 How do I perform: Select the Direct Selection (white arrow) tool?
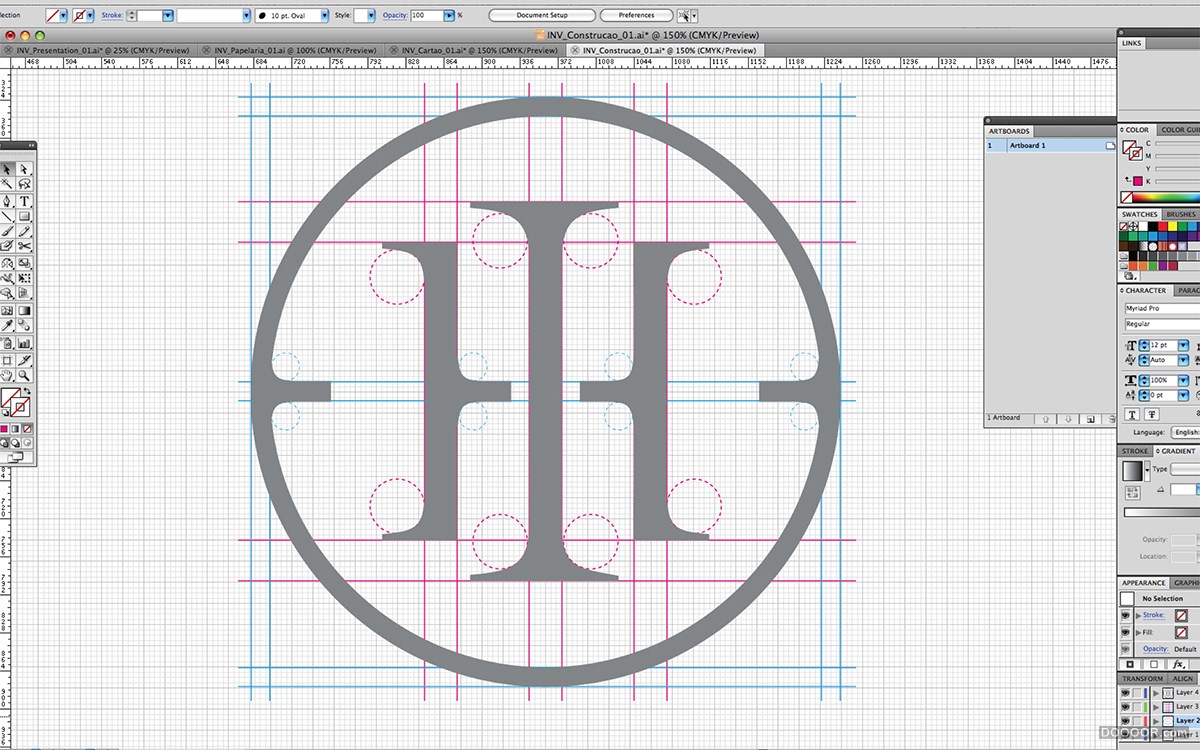point(25,169)
